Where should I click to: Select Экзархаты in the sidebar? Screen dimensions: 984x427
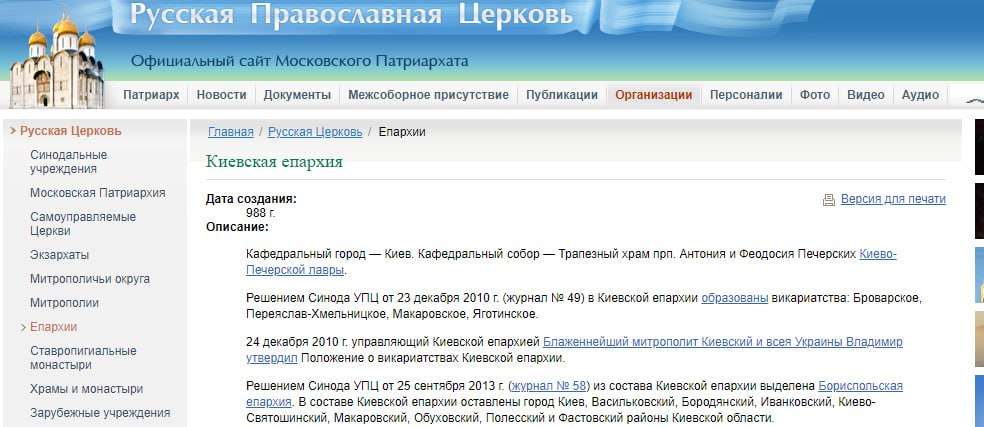[60, 255]
